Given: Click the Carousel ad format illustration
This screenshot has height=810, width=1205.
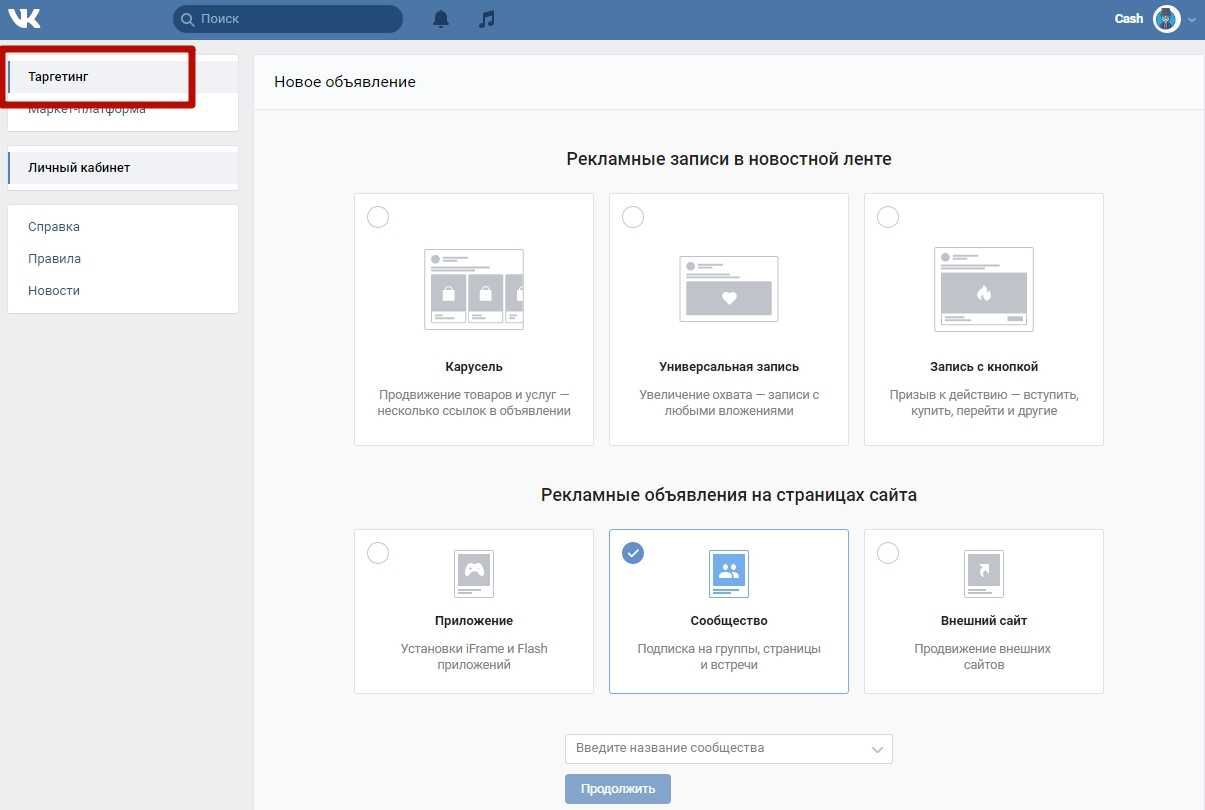Looking at the screenshot, I should coord(474,290).
